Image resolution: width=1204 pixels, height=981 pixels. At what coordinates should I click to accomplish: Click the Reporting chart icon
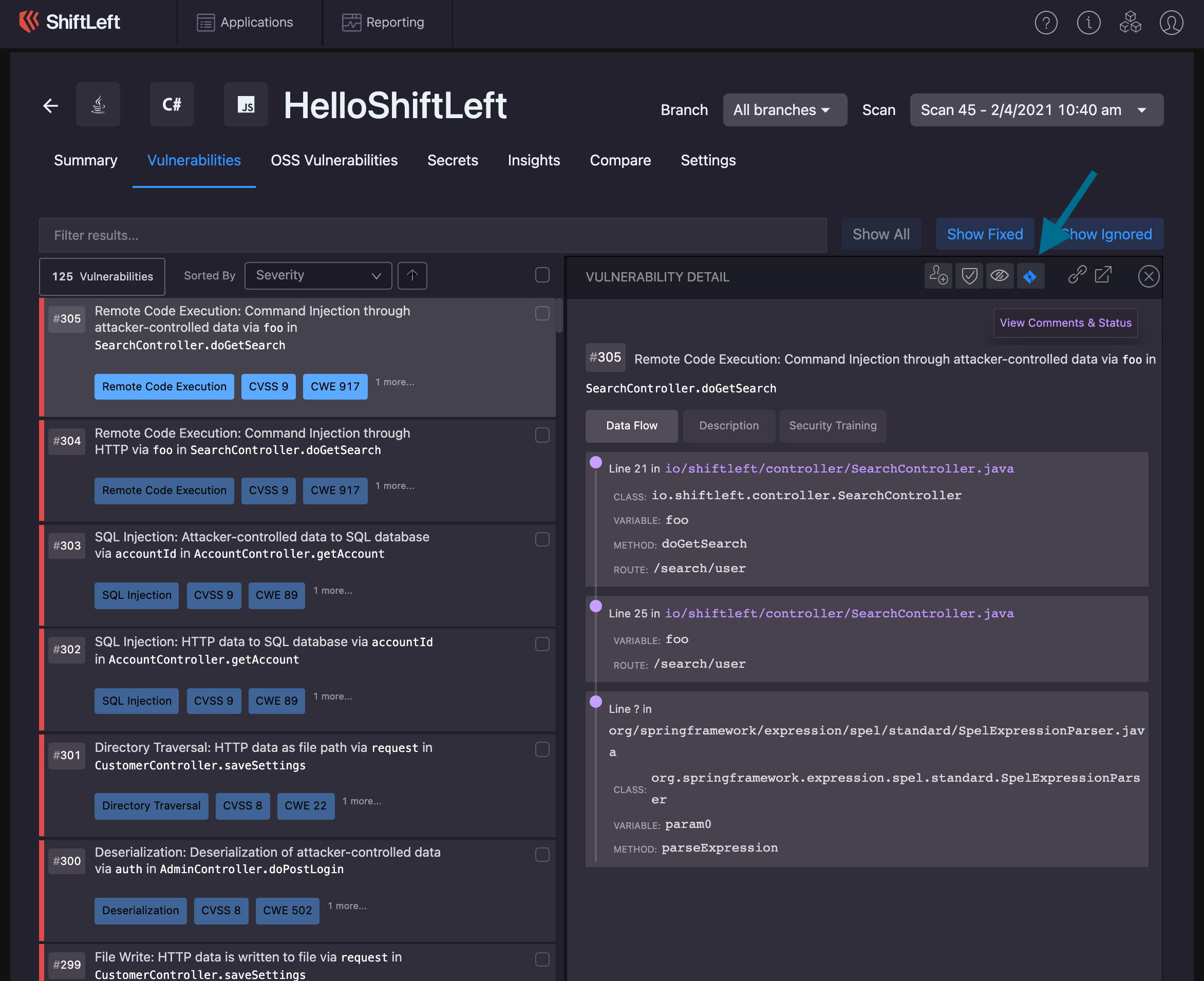(x=351, y=23)
